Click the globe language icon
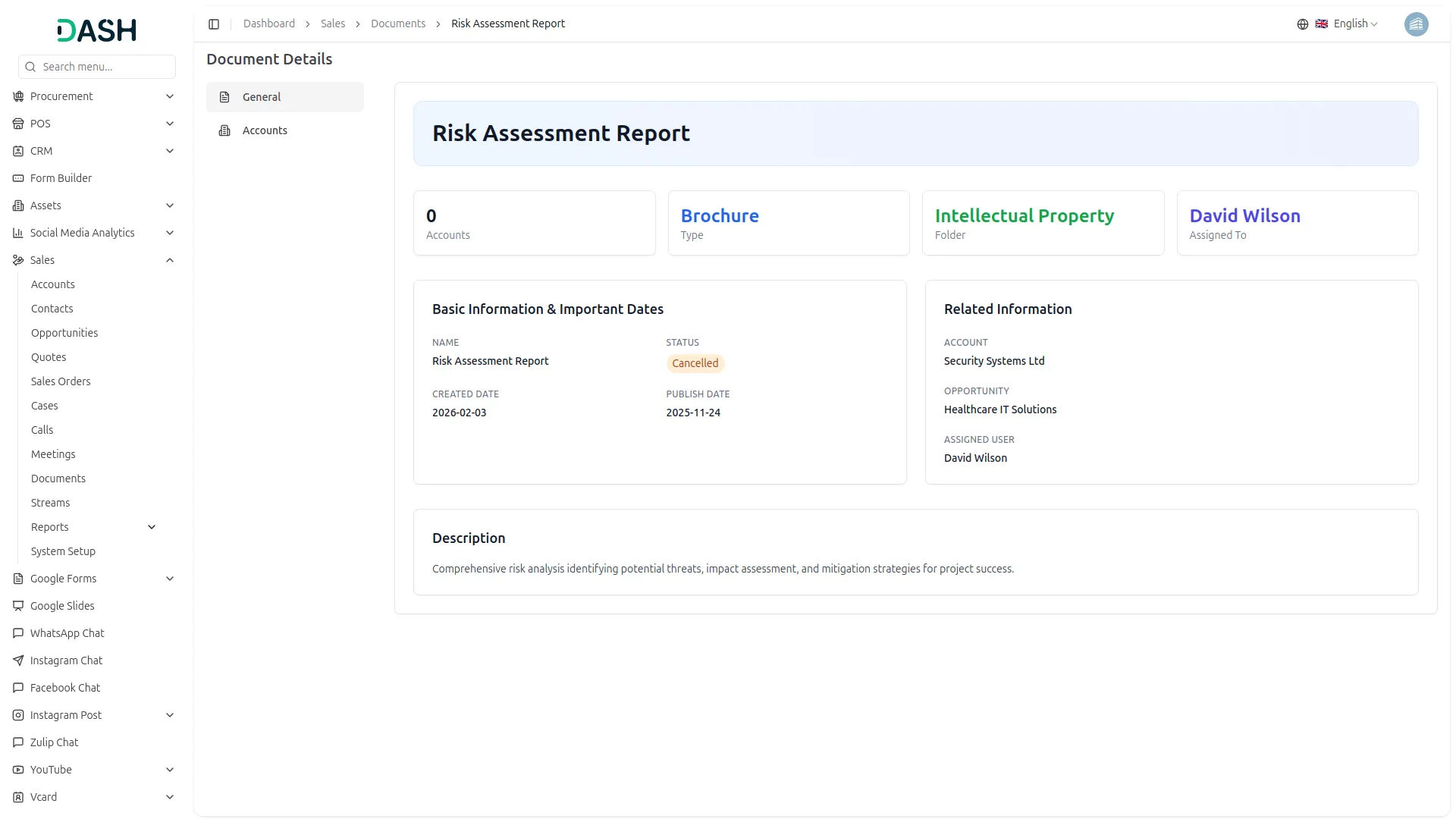 coord(1303,24)
